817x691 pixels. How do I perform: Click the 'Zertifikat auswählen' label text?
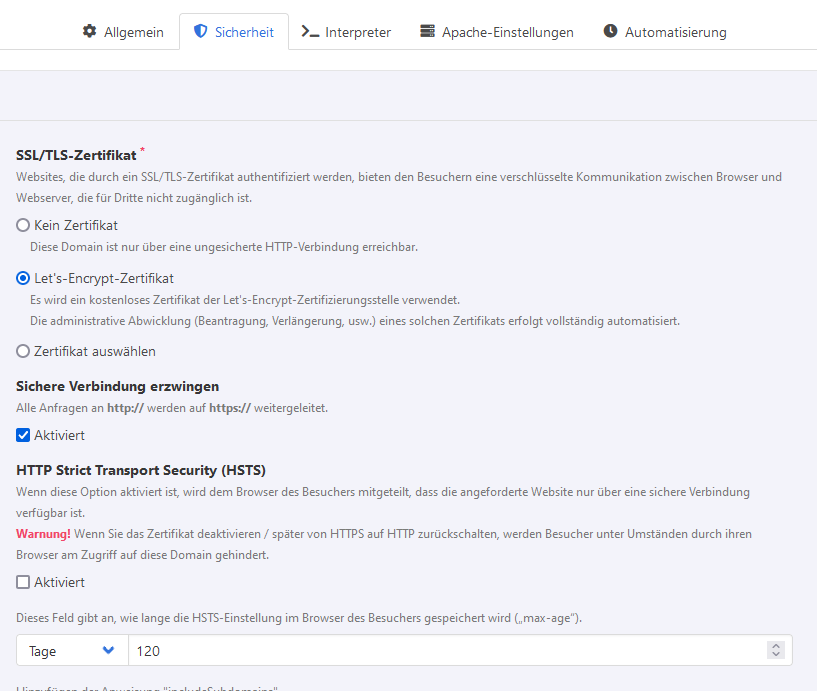[x=95, y=351]
